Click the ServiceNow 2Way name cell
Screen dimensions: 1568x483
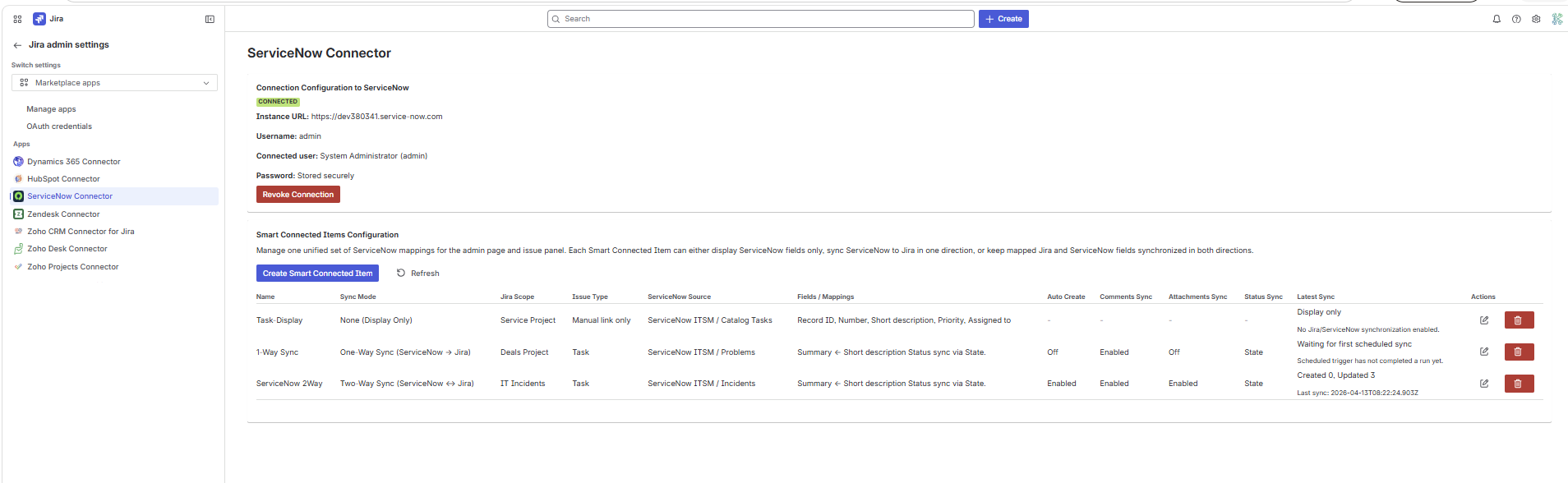click(289, 384)
